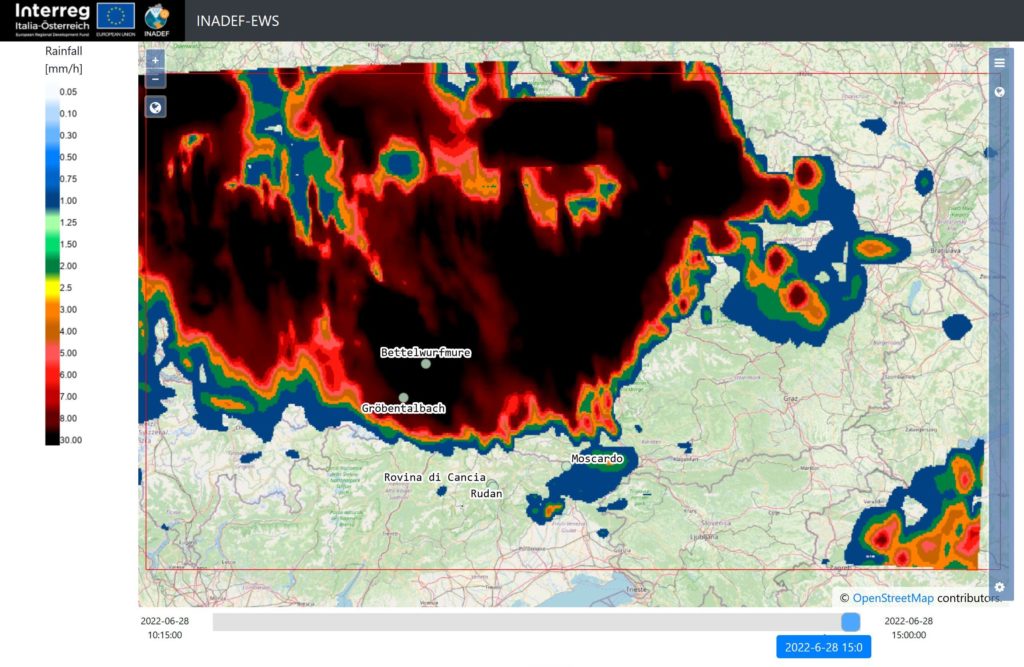Click the globe icon in right sidebar
The height and width of the screenshot is (667, 1024).
[x=999, y=92]
